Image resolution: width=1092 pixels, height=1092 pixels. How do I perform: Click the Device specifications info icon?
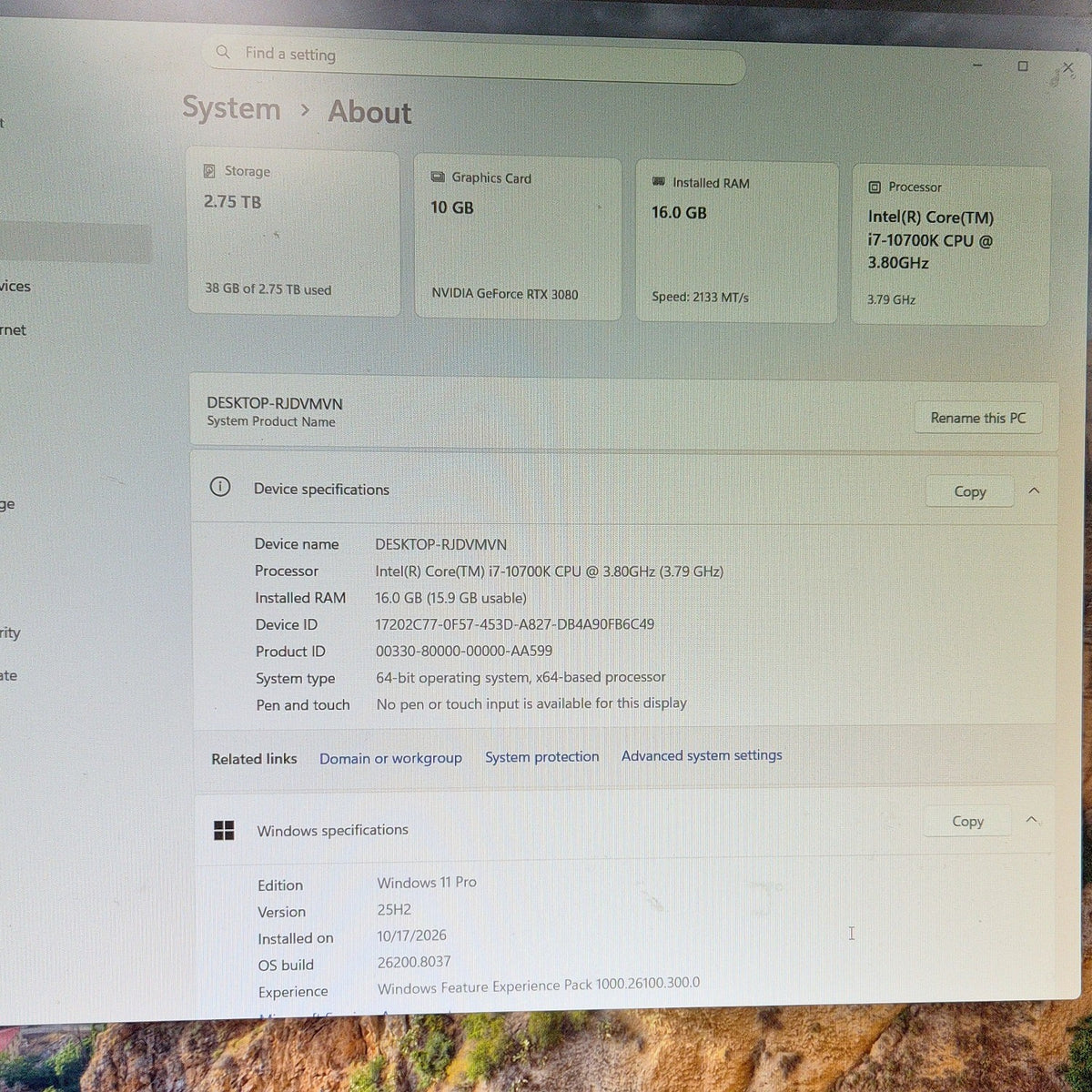click(x=220, y=487)
